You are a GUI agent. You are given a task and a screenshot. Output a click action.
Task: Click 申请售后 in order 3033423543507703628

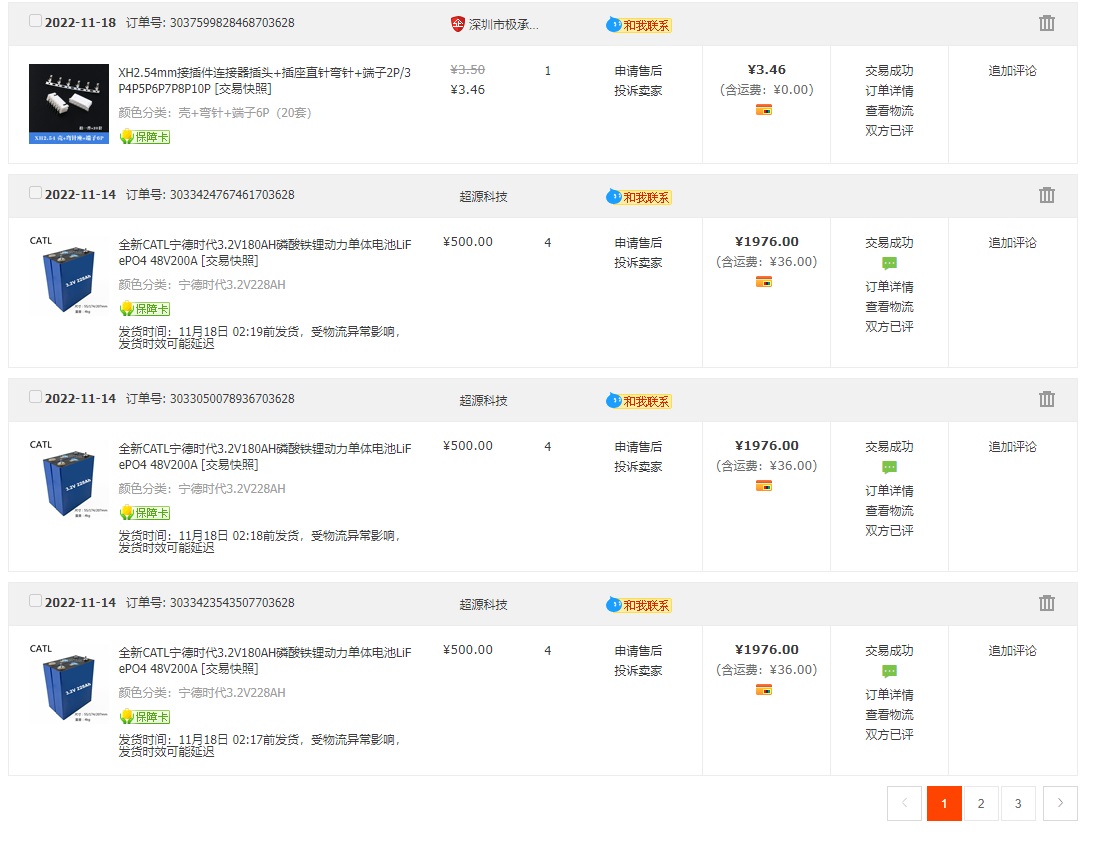click(638, 651)
